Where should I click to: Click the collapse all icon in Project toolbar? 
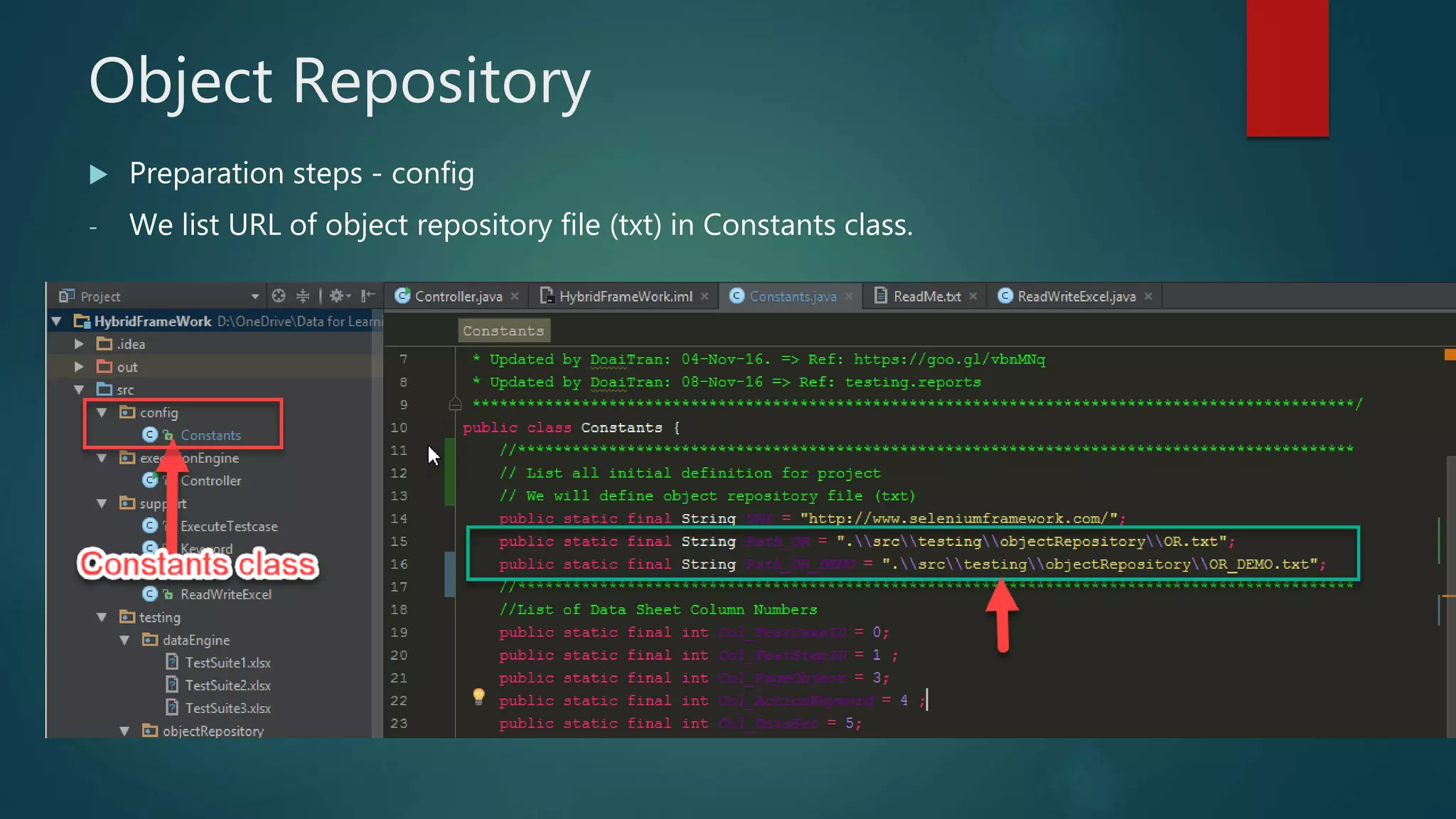[x=303, y=296]
